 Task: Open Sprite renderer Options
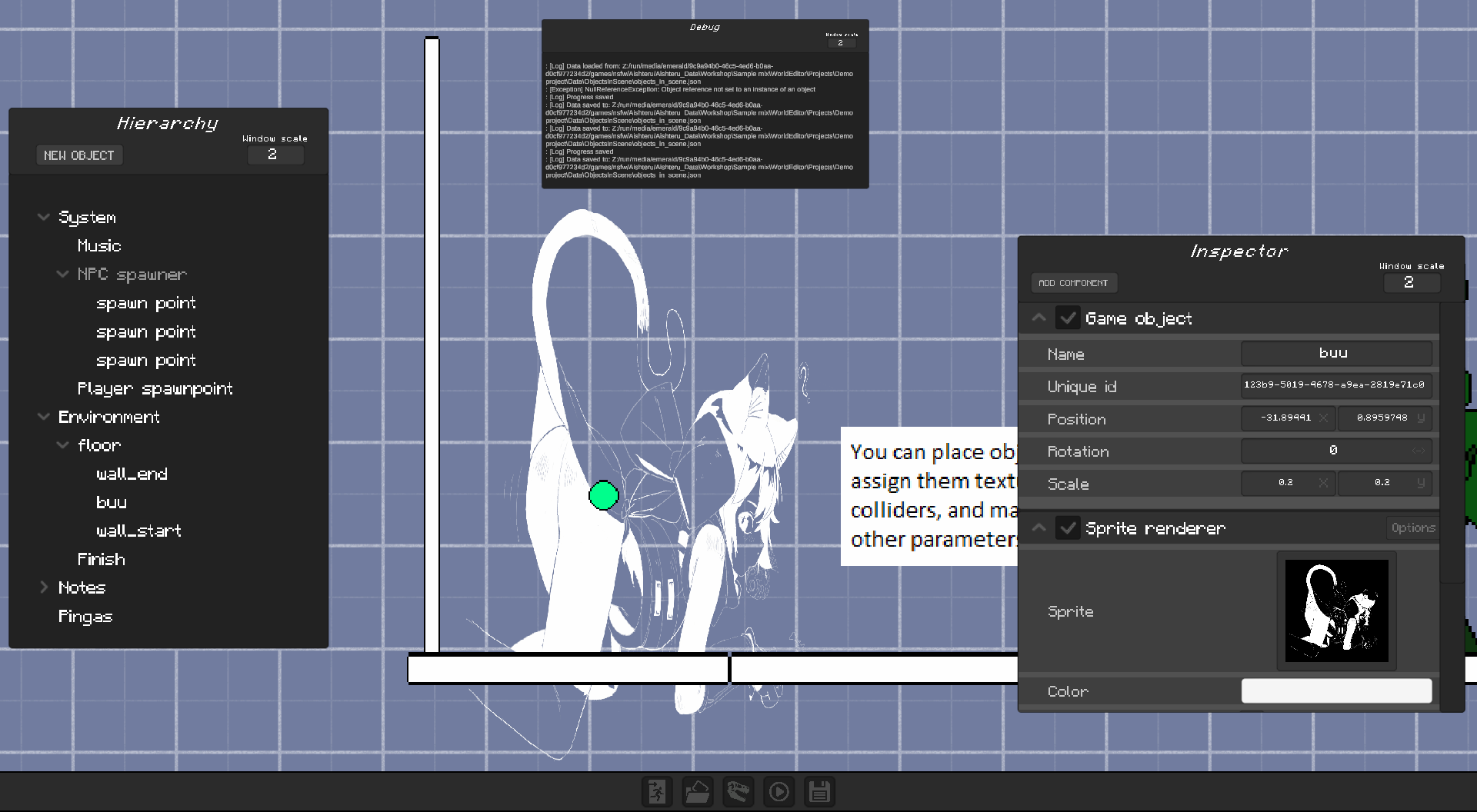pyautogui.click(x=1413, y=527)
